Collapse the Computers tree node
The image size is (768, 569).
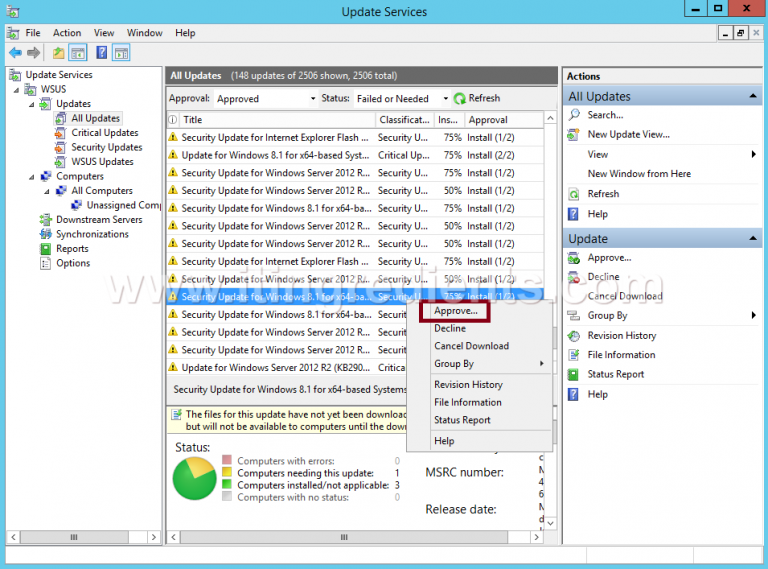(32, 177)
